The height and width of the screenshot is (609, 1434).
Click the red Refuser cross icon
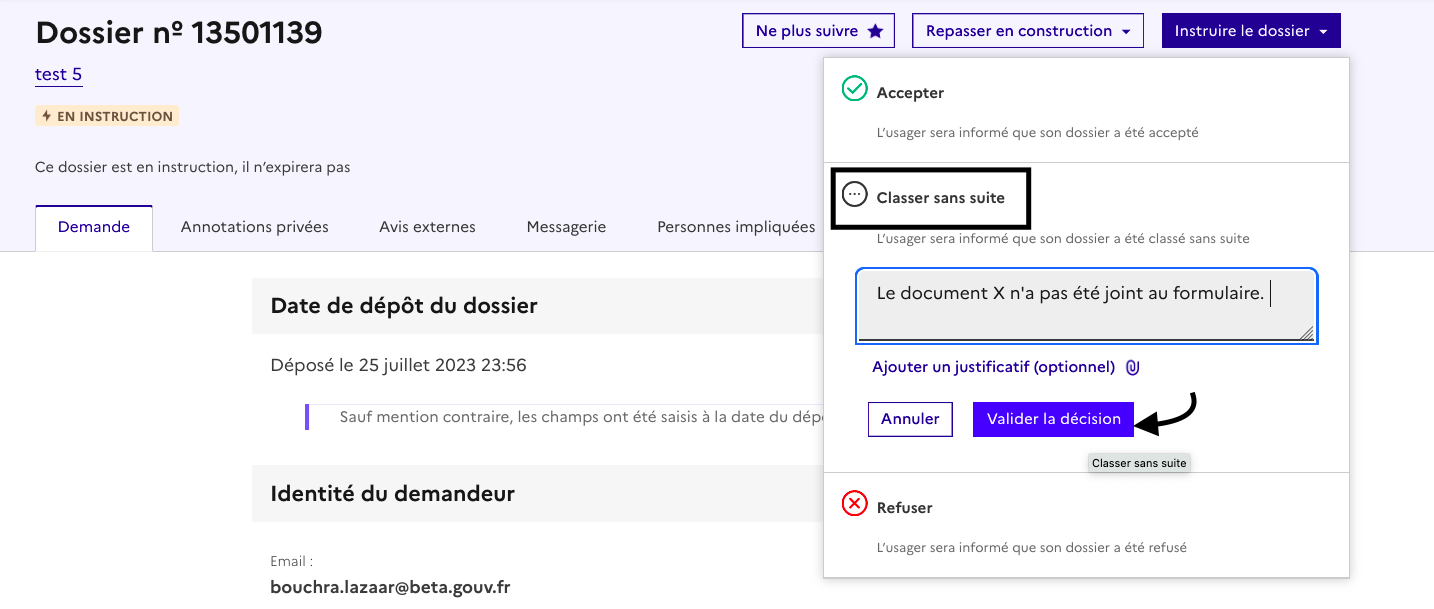pos(854,505)
